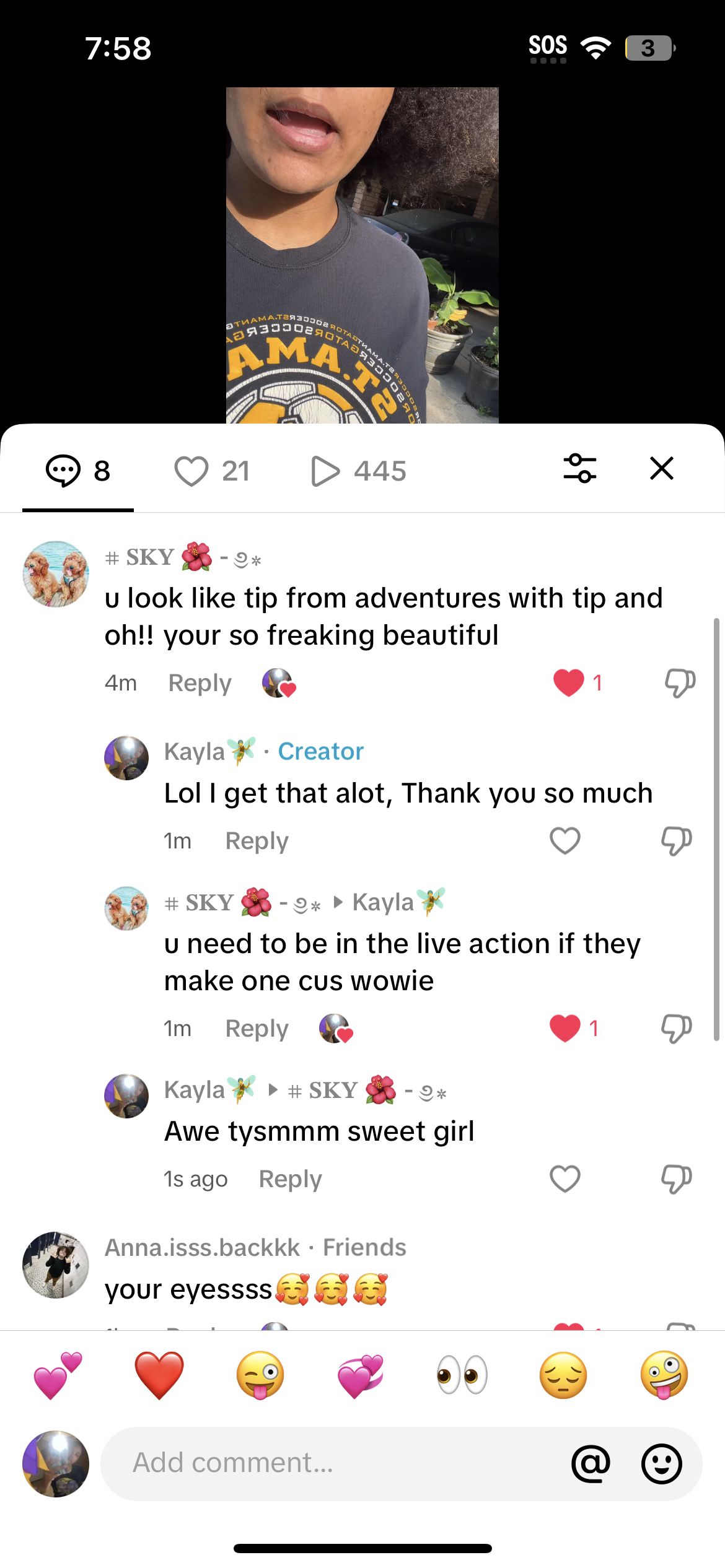Tap the mention @ icon
The height and width of the screenshot is (1568, 725).
(x=591, y=1463)
